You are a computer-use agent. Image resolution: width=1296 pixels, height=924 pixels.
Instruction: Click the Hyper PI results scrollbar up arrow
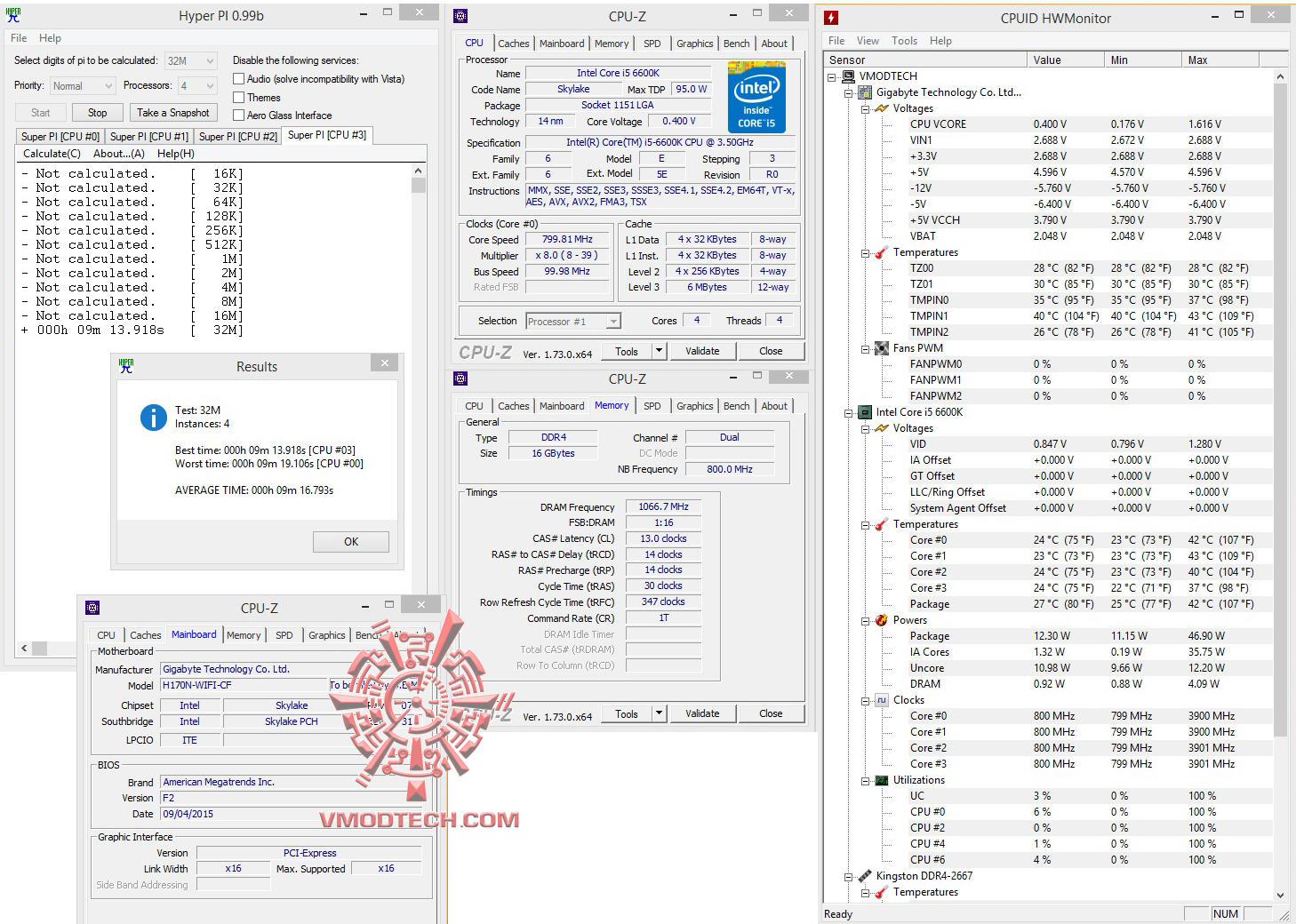418,171
